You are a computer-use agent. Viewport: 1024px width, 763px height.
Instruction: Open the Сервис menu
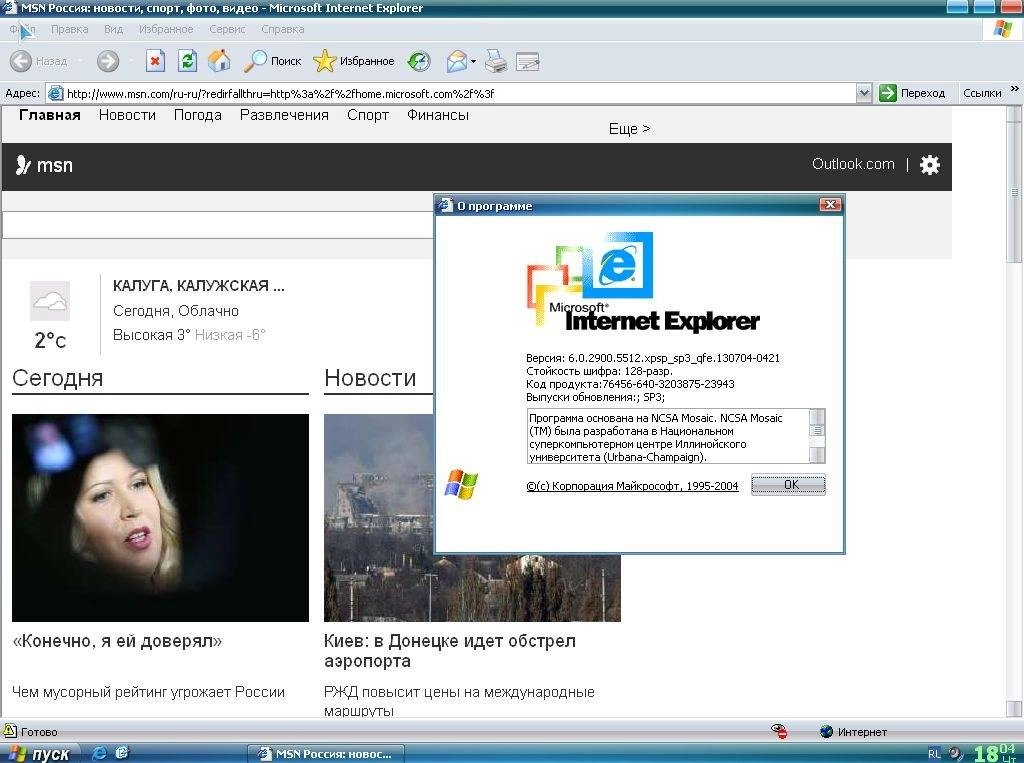(x=227, y=29)
